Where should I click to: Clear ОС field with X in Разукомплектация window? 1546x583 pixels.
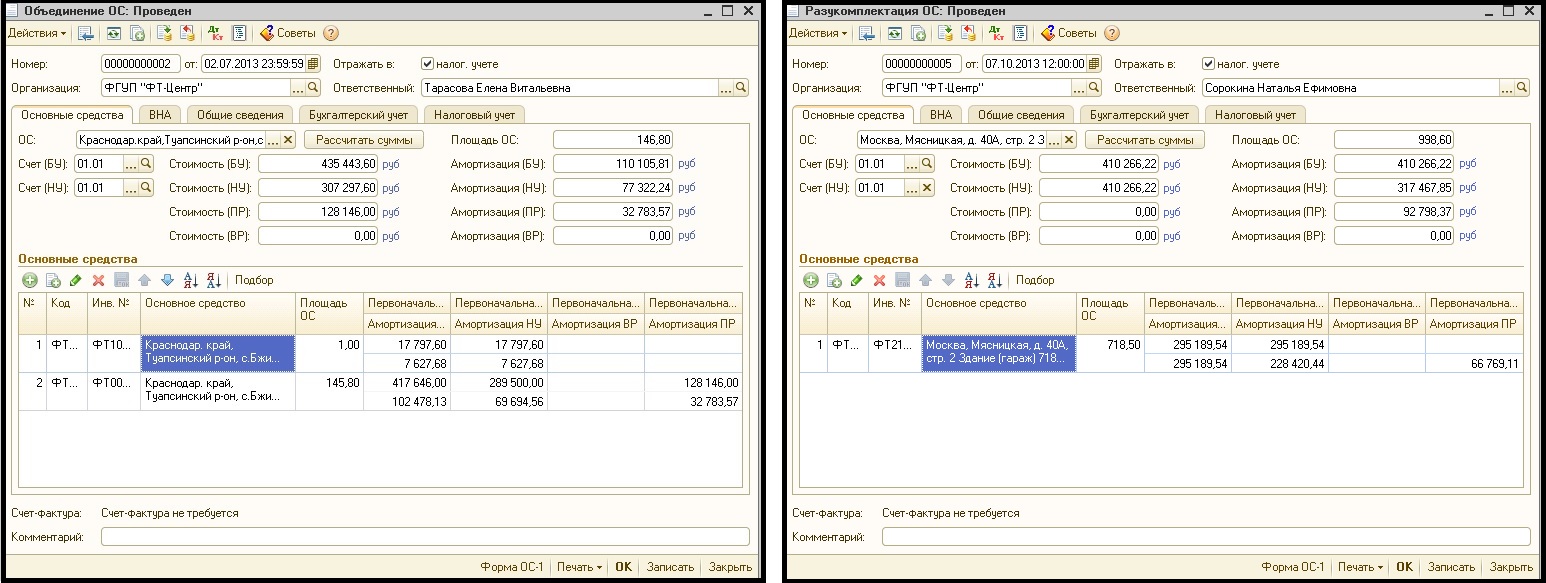point(1069,140)
